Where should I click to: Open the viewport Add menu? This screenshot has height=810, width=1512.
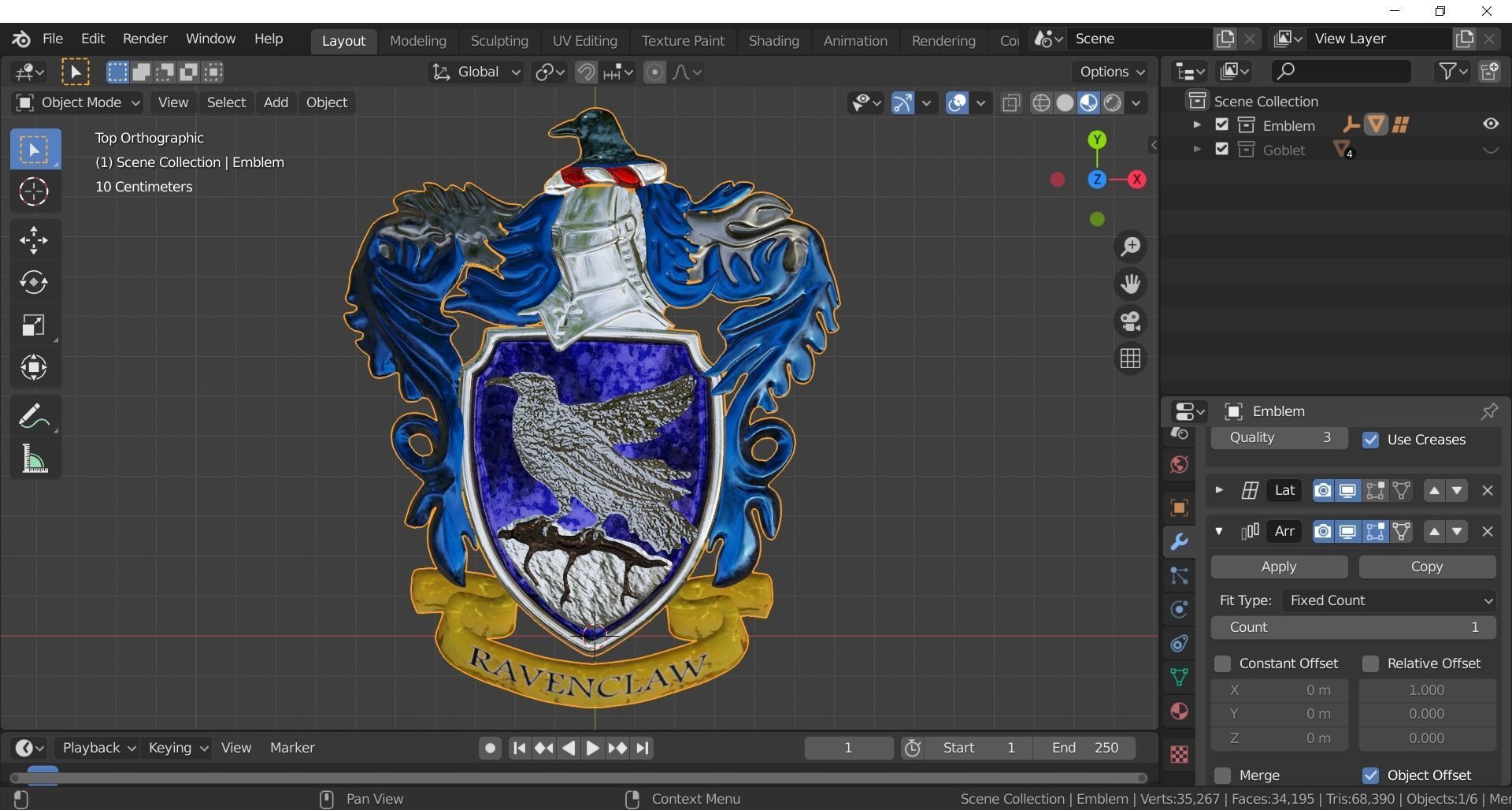pyautogui.click(x=276, y=102)
